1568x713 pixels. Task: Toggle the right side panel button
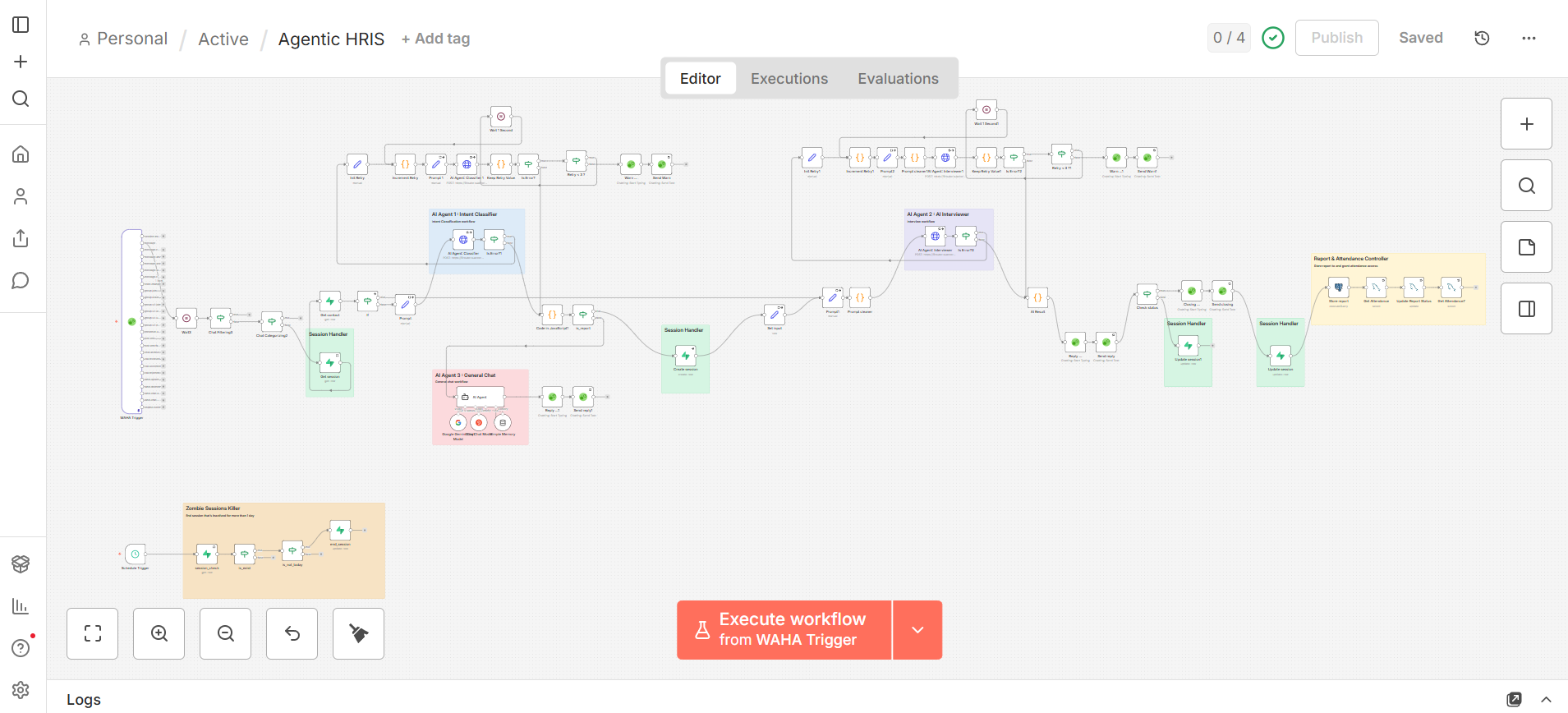tap(1526, 309)
